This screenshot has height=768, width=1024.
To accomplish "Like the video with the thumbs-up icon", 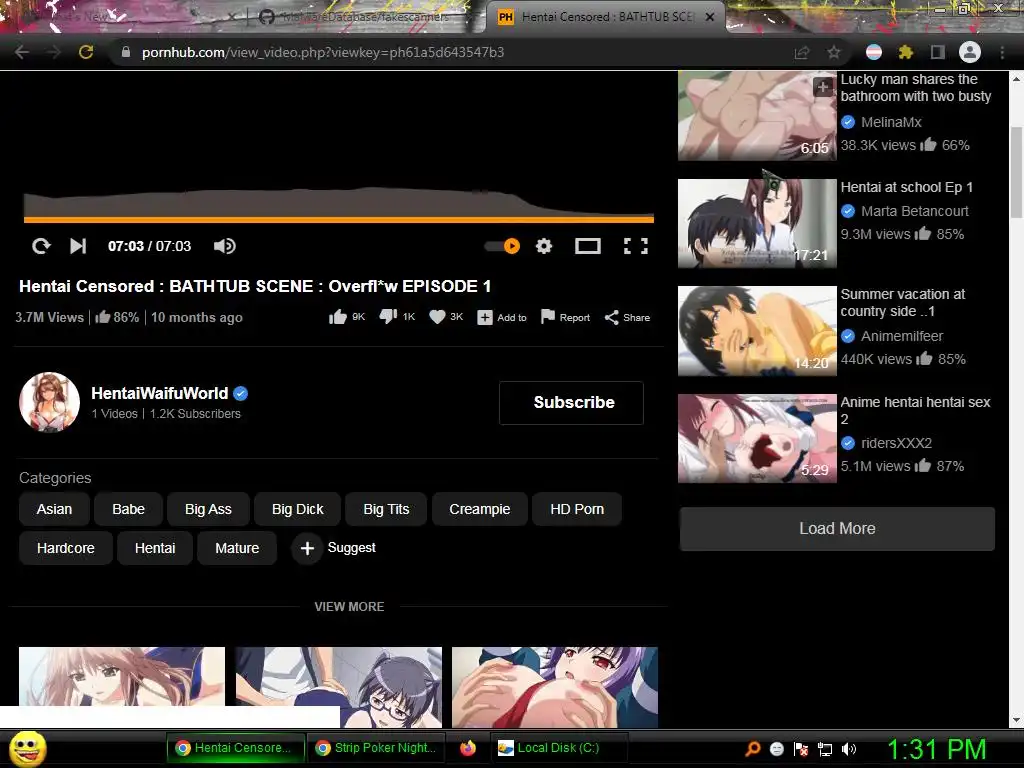I will click(338, 317).
